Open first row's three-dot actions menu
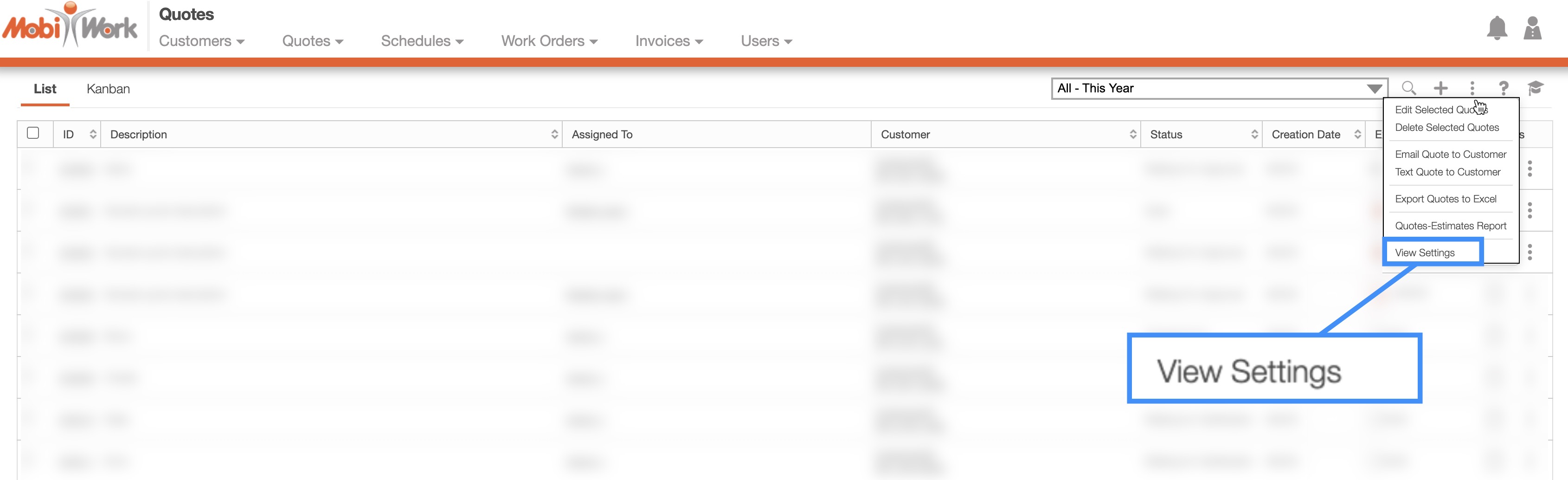 pyautogui.click(x=1529, y=169)
